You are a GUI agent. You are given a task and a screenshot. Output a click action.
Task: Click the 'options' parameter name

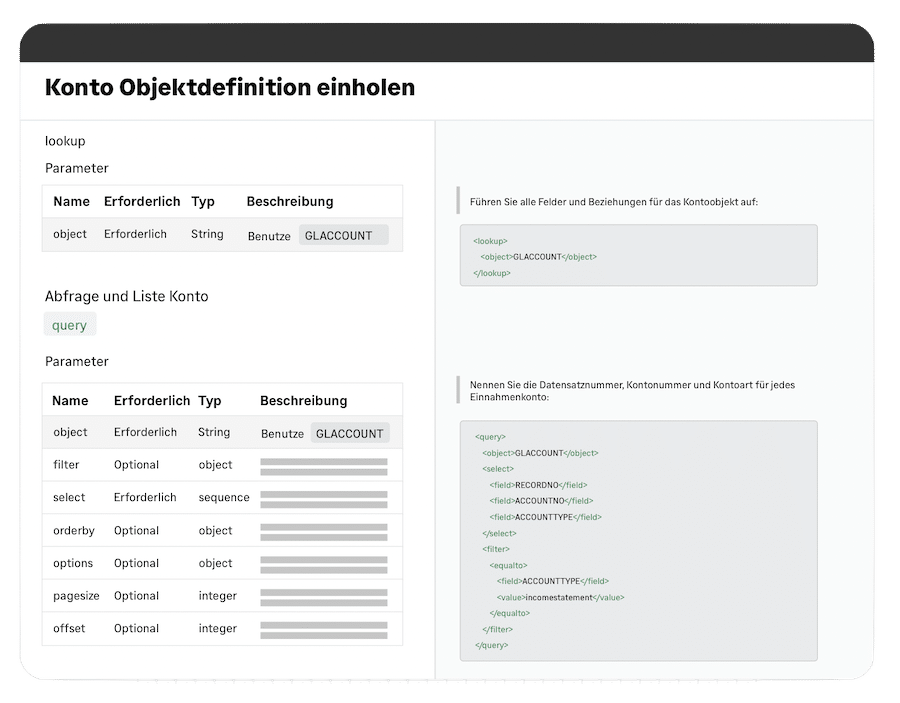(x=73, y=563)
